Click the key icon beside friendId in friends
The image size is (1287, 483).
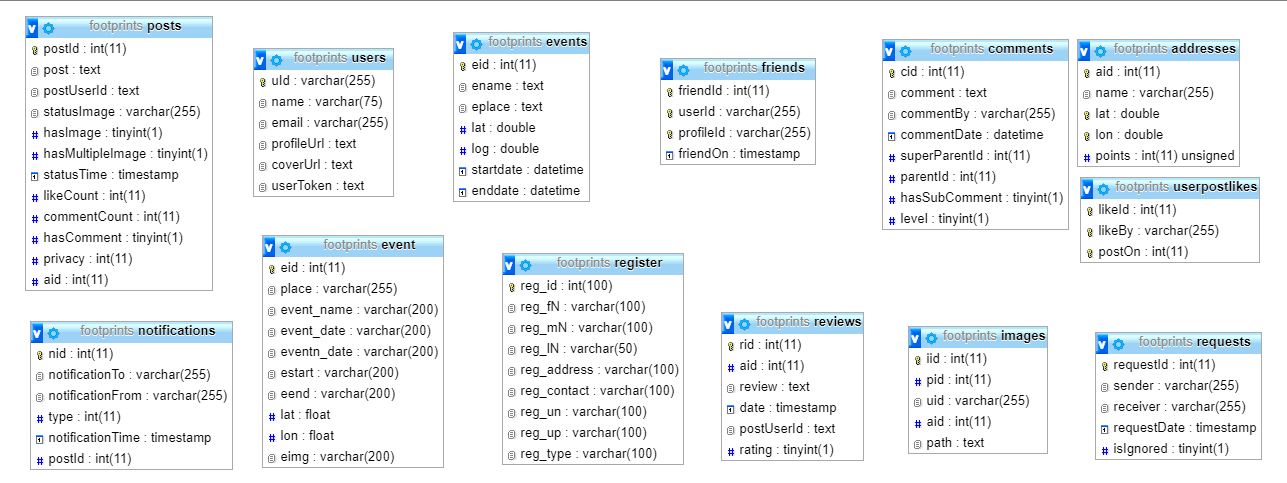[x=670, y=91]
